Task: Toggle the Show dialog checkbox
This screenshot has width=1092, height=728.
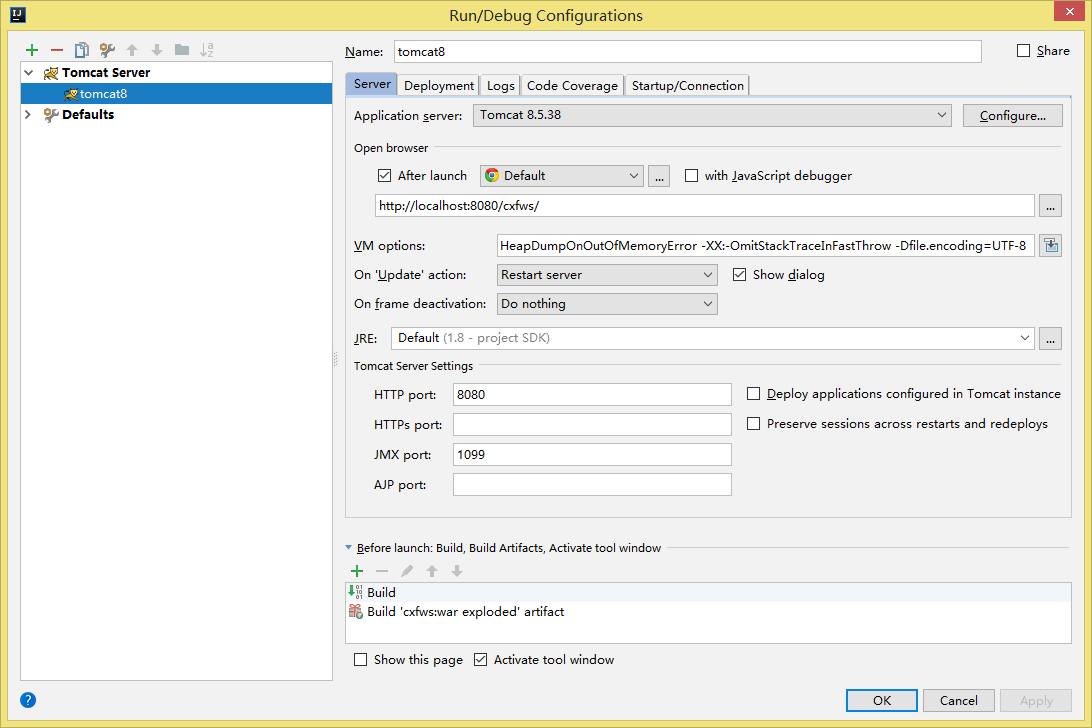Action: click(x=740, y=274)
